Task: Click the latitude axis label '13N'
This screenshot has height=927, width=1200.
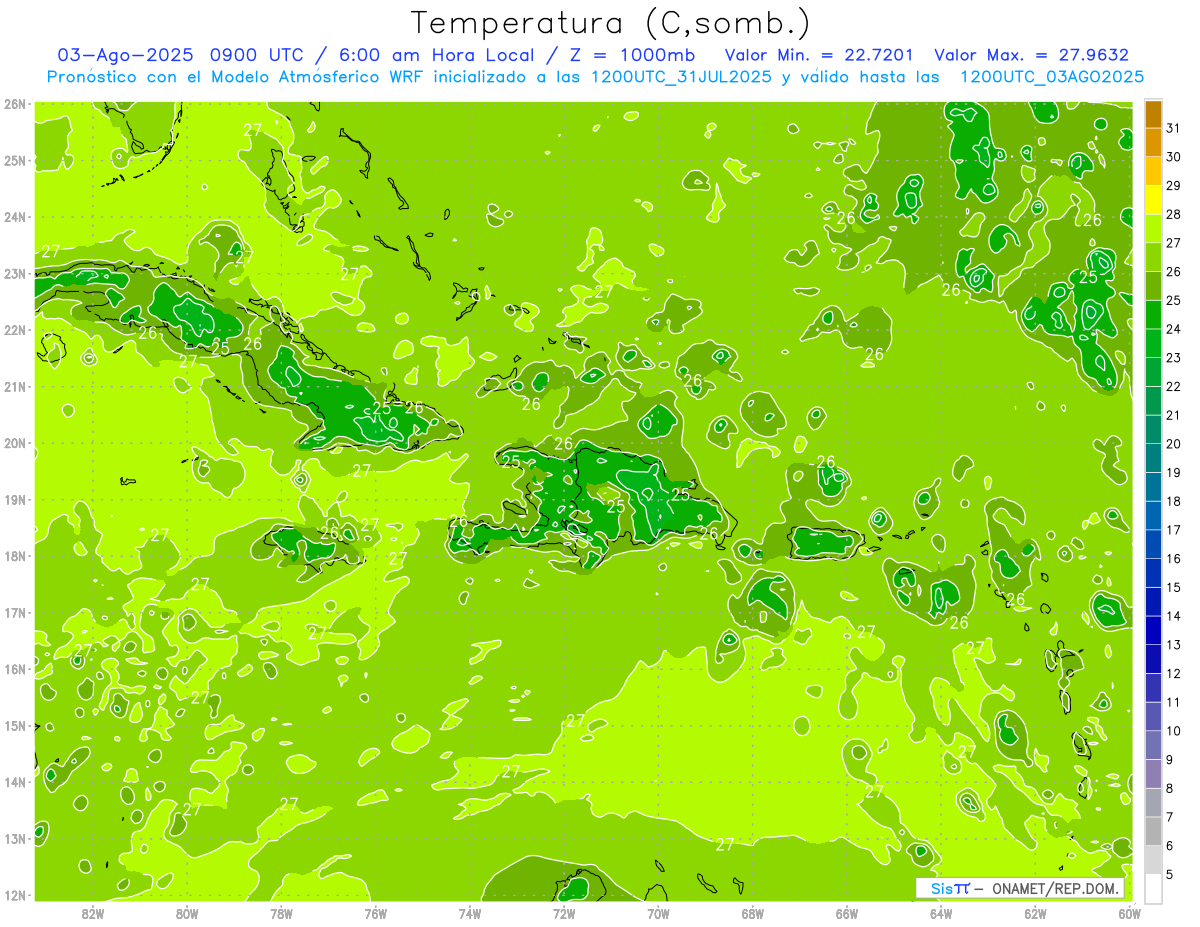Action: (15, 839)
